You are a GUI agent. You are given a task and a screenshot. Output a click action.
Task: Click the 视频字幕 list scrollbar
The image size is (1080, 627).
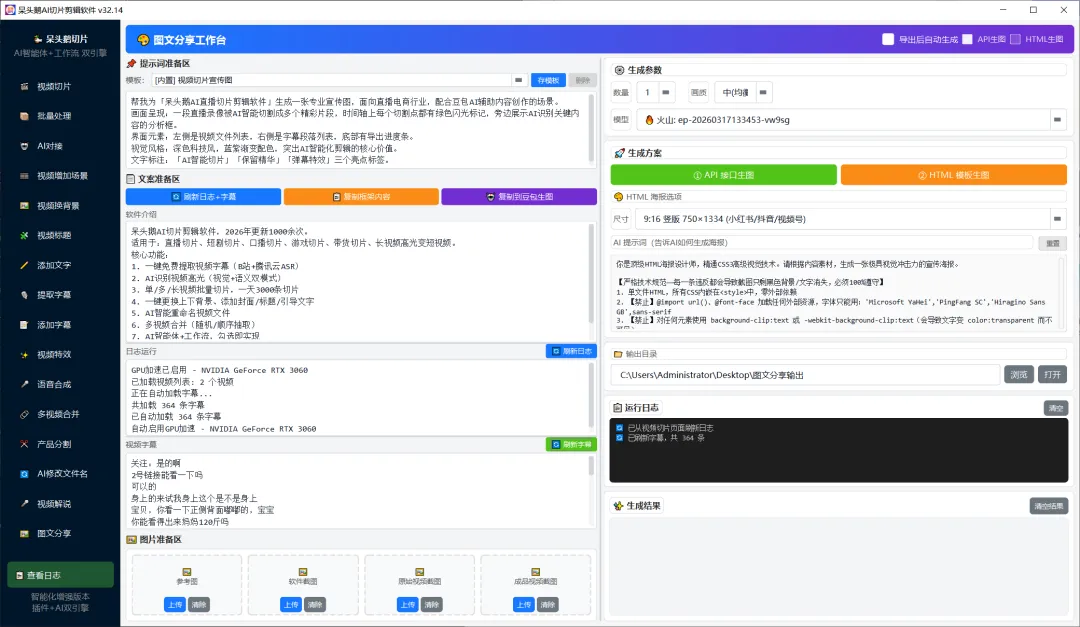(591, 466)
